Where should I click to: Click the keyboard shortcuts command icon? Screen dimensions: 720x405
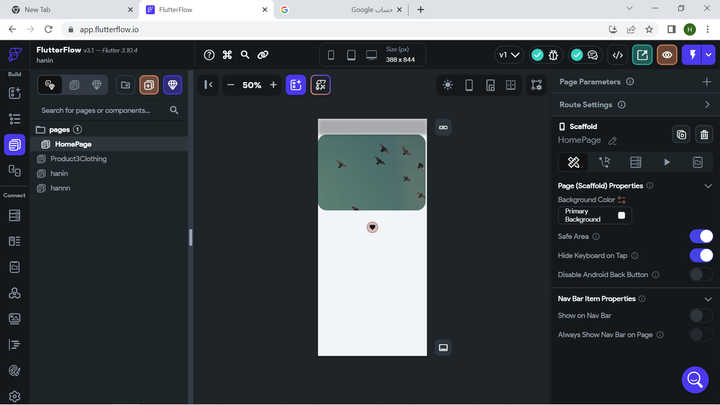point(227,55)
